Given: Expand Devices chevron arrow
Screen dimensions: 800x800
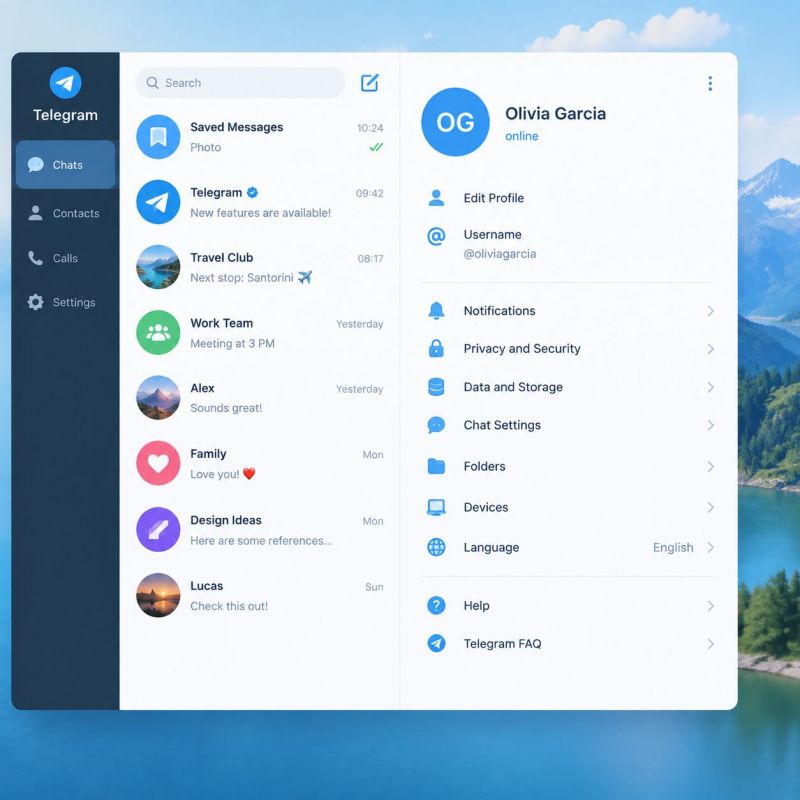Looking at the screenshot, I should [710, 507].
